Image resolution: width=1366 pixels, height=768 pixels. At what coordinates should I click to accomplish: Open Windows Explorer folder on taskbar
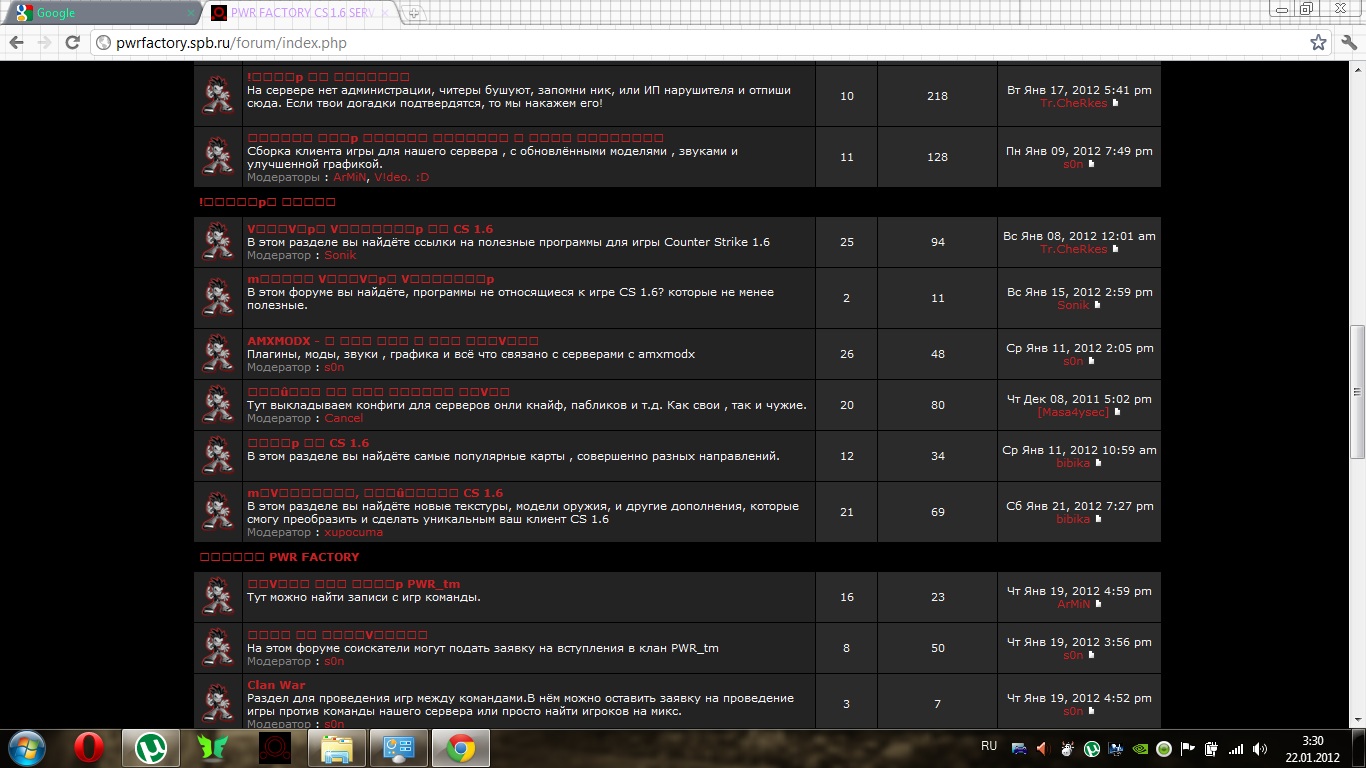click(x=336, y=748)
